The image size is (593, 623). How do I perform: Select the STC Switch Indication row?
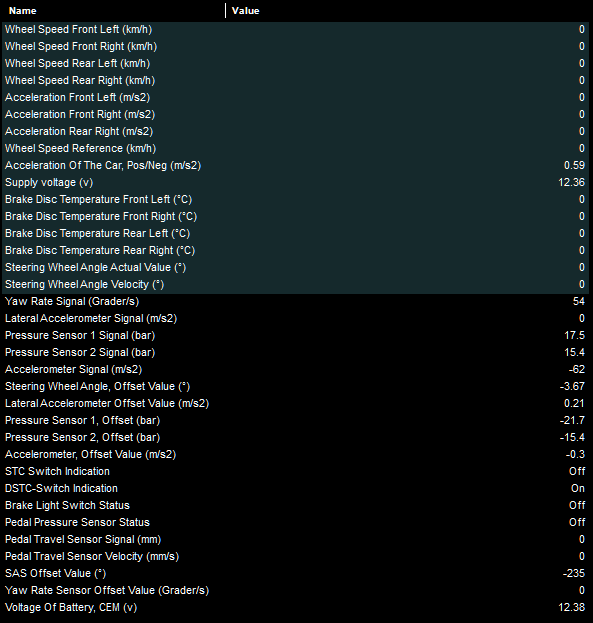[x=296, y=471]
